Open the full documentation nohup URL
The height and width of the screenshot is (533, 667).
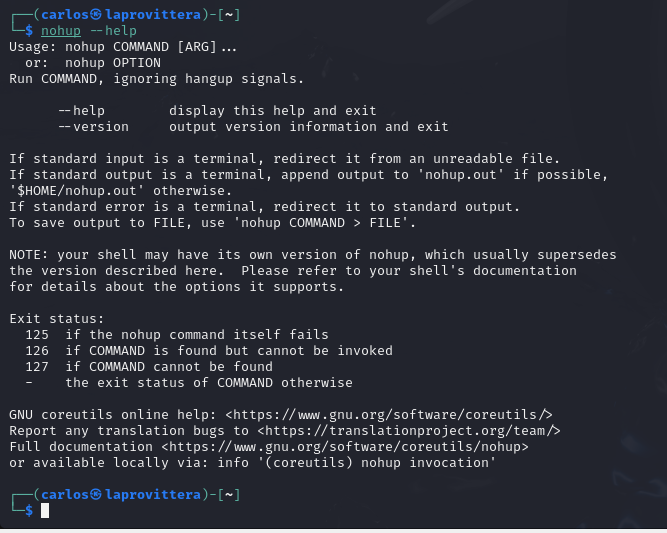click(x=345, y=447)
